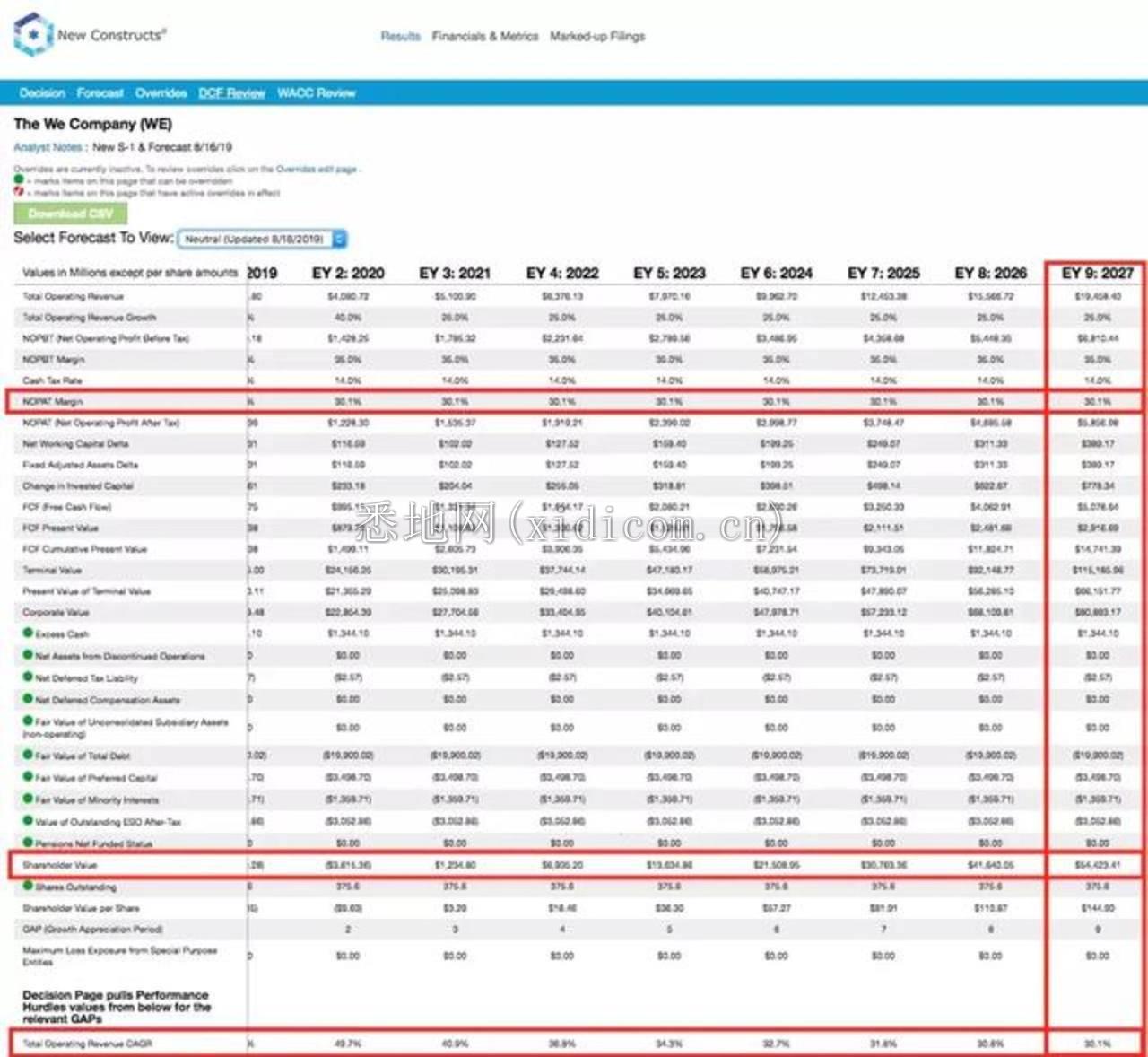Click the Cash Tax Rate row label
Image resolution: width=1148 pixels, height=1057 pixels.
(52, 380)
